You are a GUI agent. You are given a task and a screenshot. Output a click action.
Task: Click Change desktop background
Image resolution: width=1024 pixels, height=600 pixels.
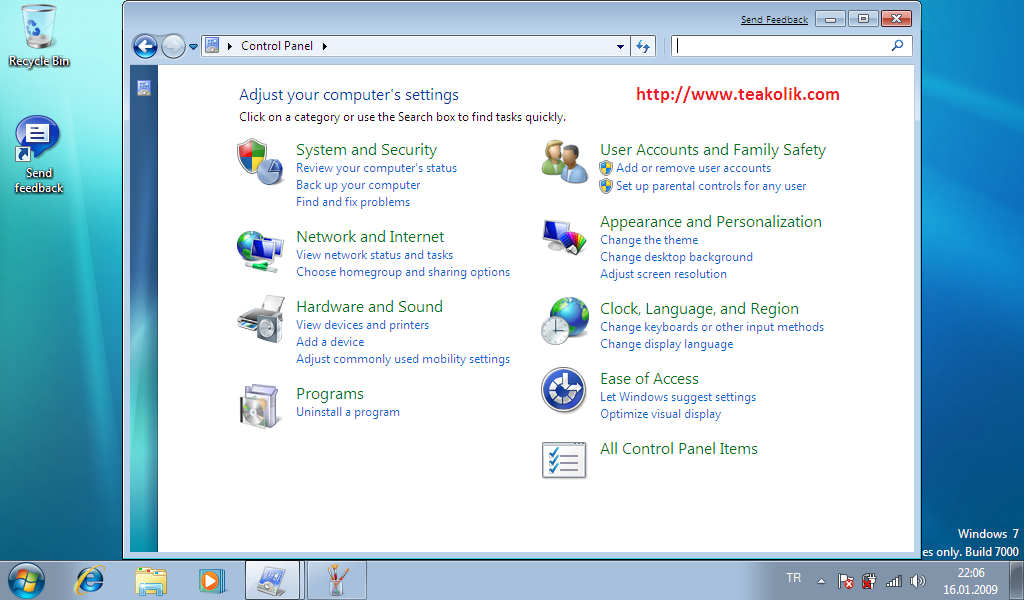click(677, 257)
